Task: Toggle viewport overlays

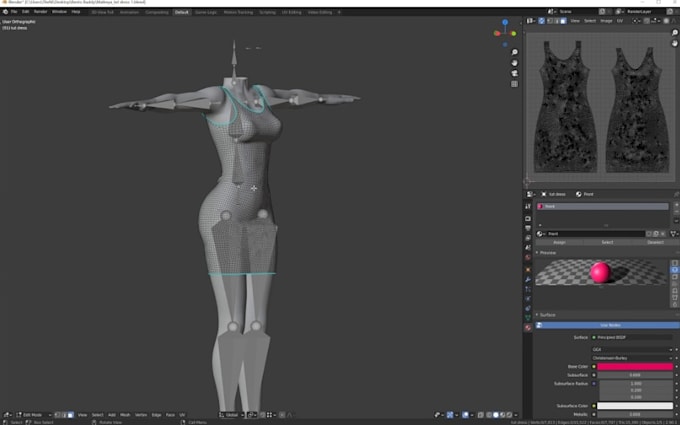Action: click(x=465, y=415)
